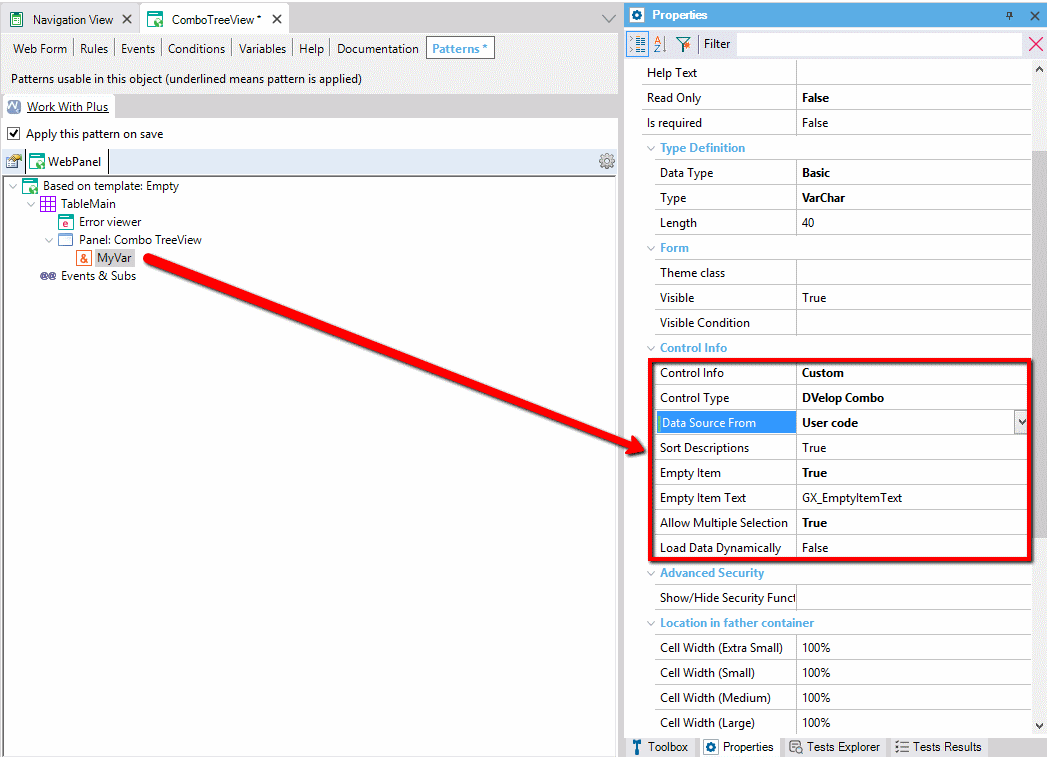The height and width of the screenshot is (757, 1047).
Task: Switch to the Events tab
Action: coord(138,49)
